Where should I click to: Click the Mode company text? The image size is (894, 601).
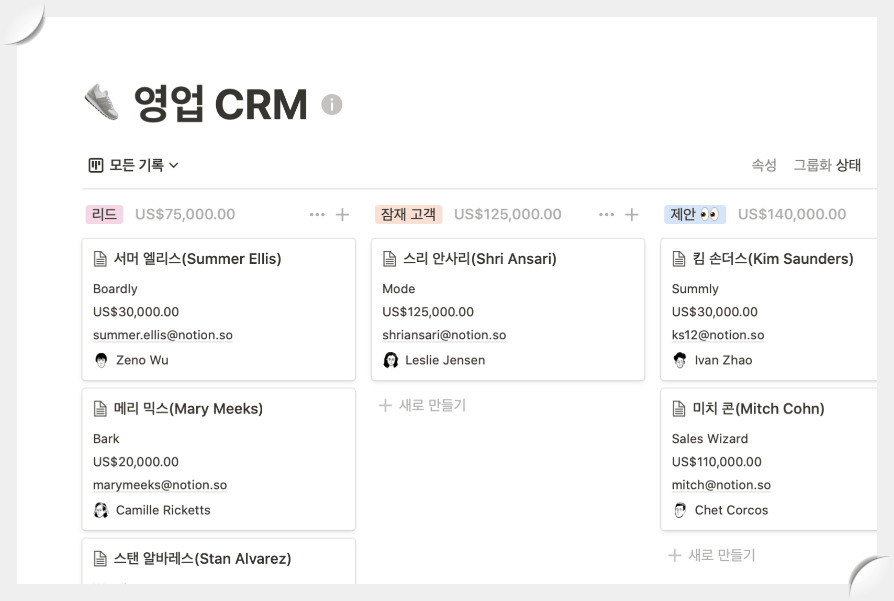tap(399, 289)
